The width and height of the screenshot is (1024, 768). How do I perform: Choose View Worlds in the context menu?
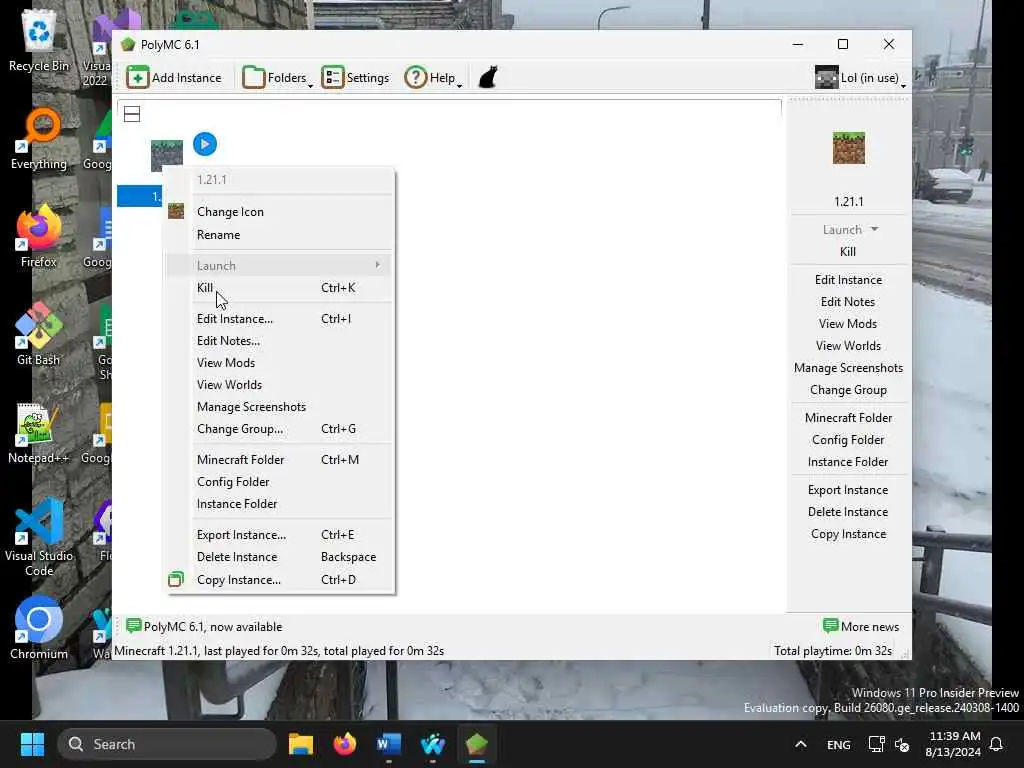pyautogui.click(x=279, y=385)
